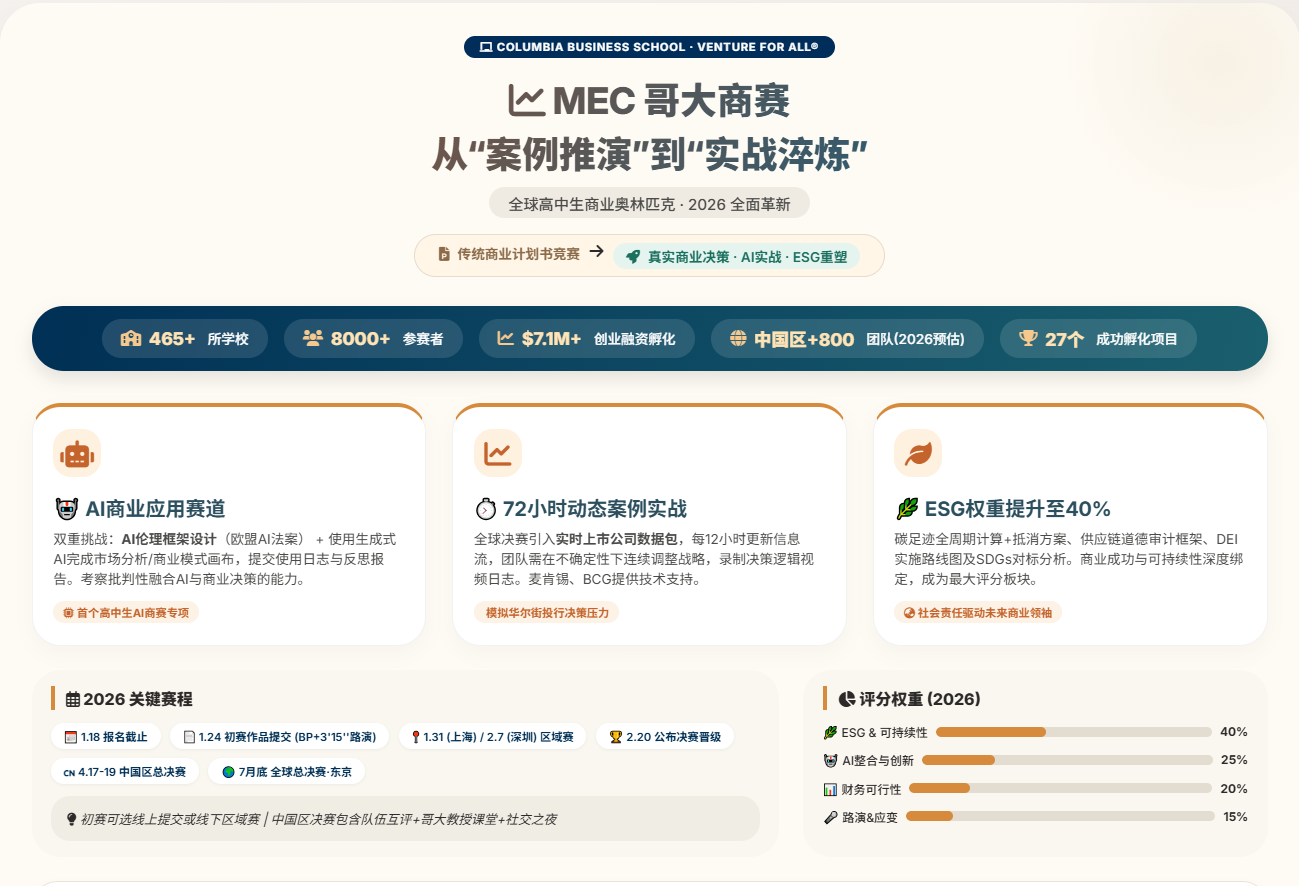The width and height of the screenshot is (1299, 886).
Task: Select the 2.20 公布决赛晋级 chip
Action: [x=664, y=737]
